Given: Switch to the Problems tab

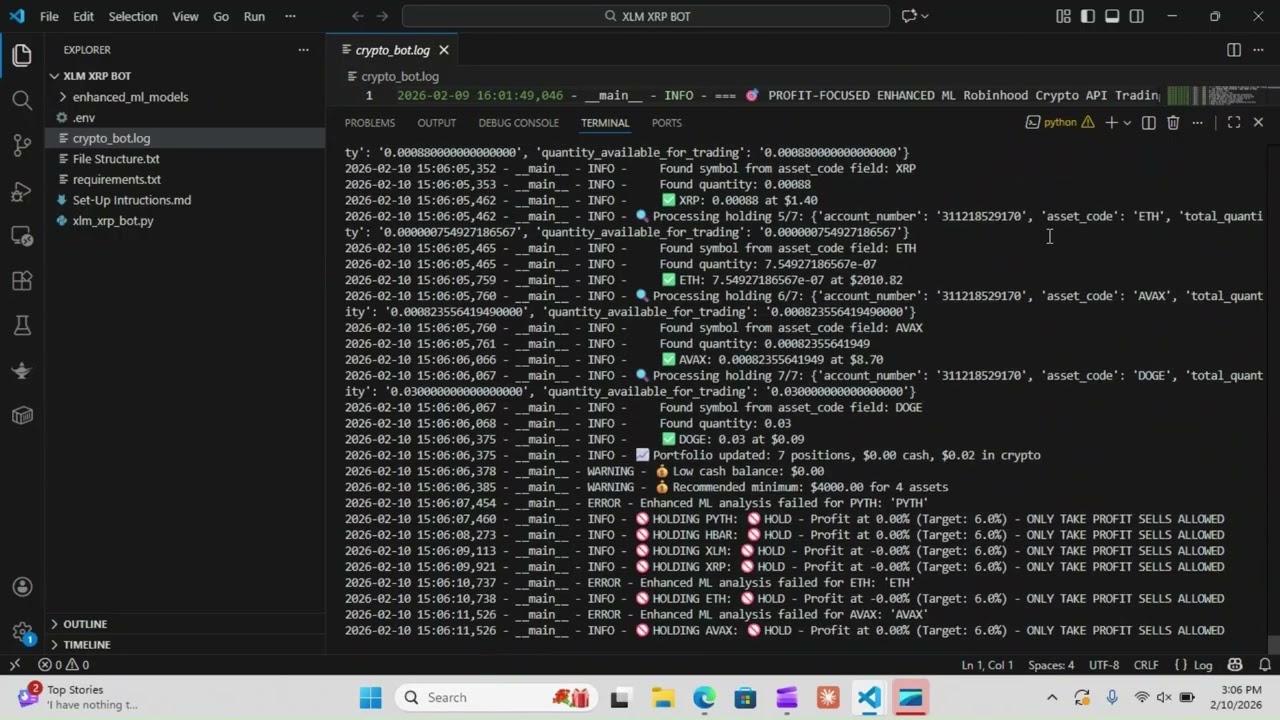Looking at the screenshot, I should pyautogui.click(x=369, y=123).
